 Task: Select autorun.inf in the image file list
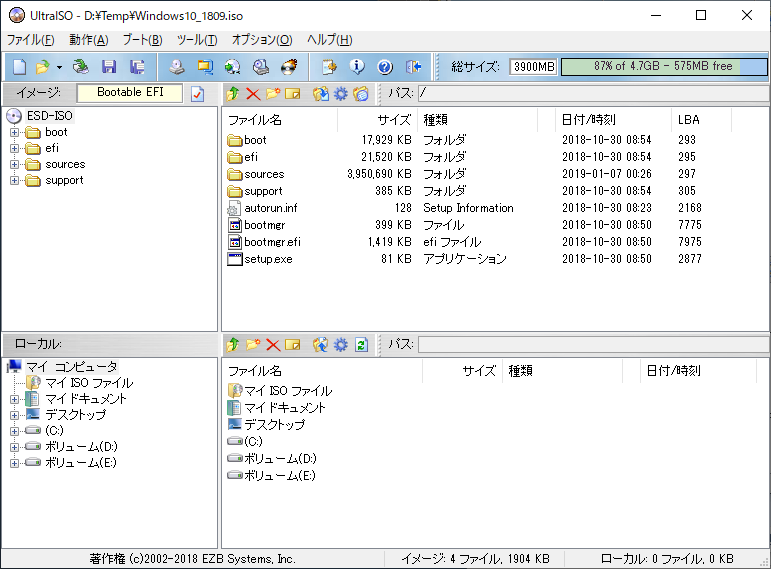click(271, 208)
